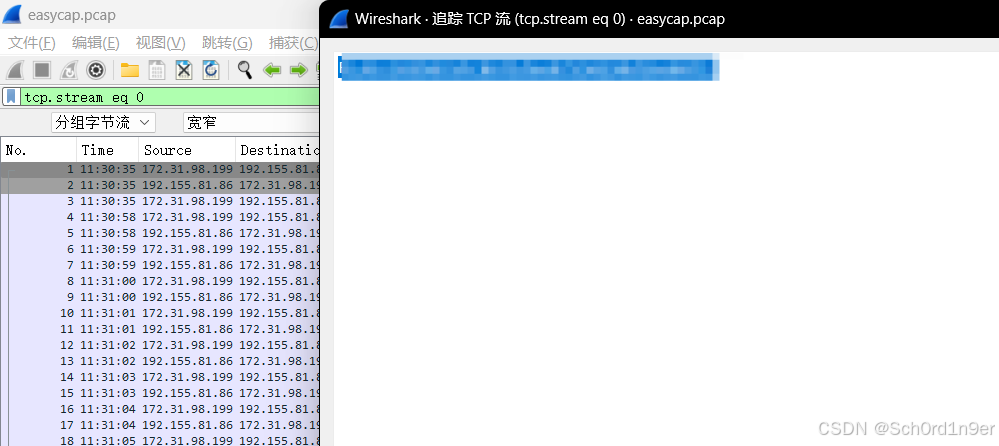Sort by the Source column header
The image size is (999, 446).
[x=187, y=150]
